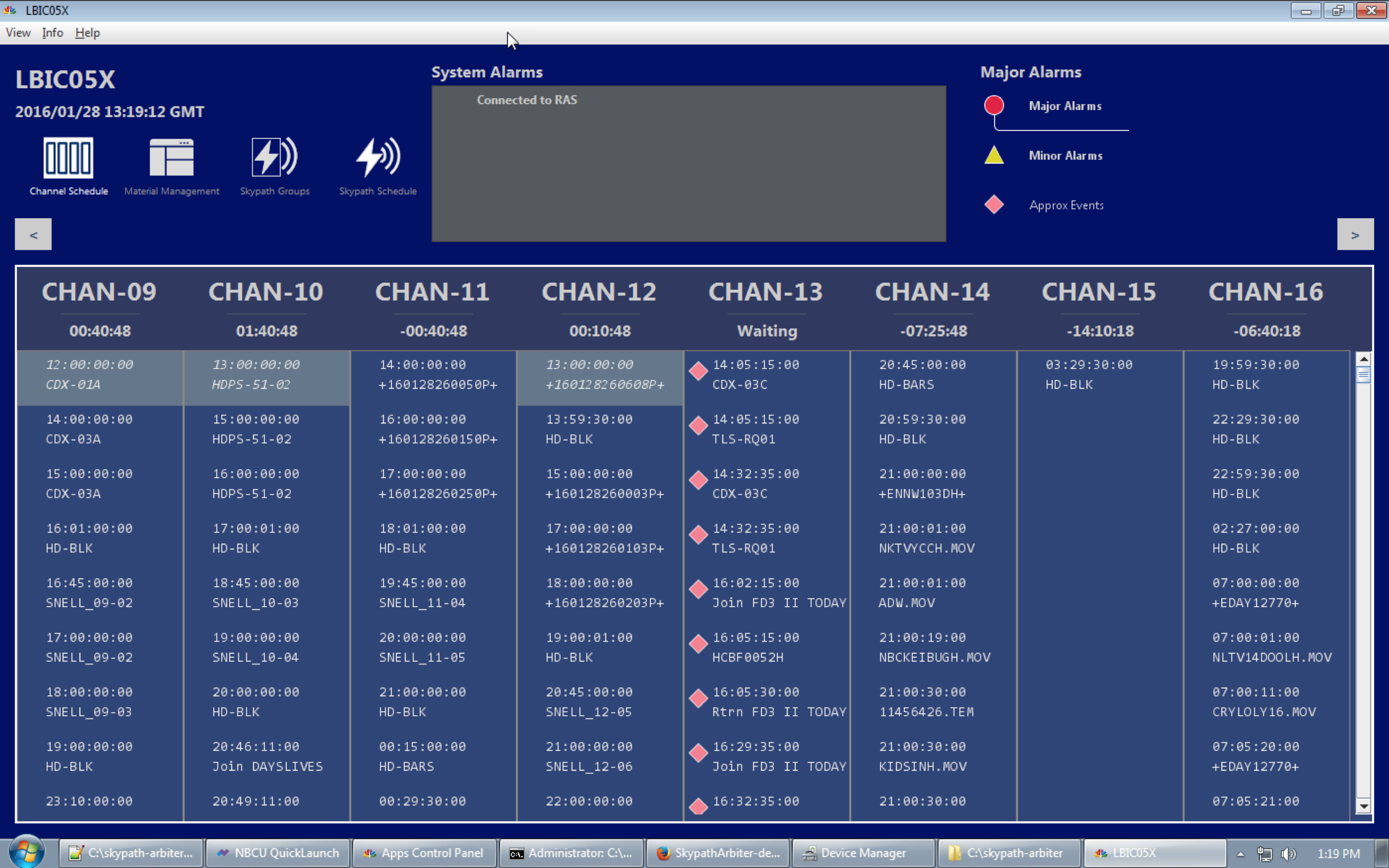Click the schedule scrollbar thumb
Image resolution: width=1389 pixels, height=868 pixels.
click(x=1365, y=374)
